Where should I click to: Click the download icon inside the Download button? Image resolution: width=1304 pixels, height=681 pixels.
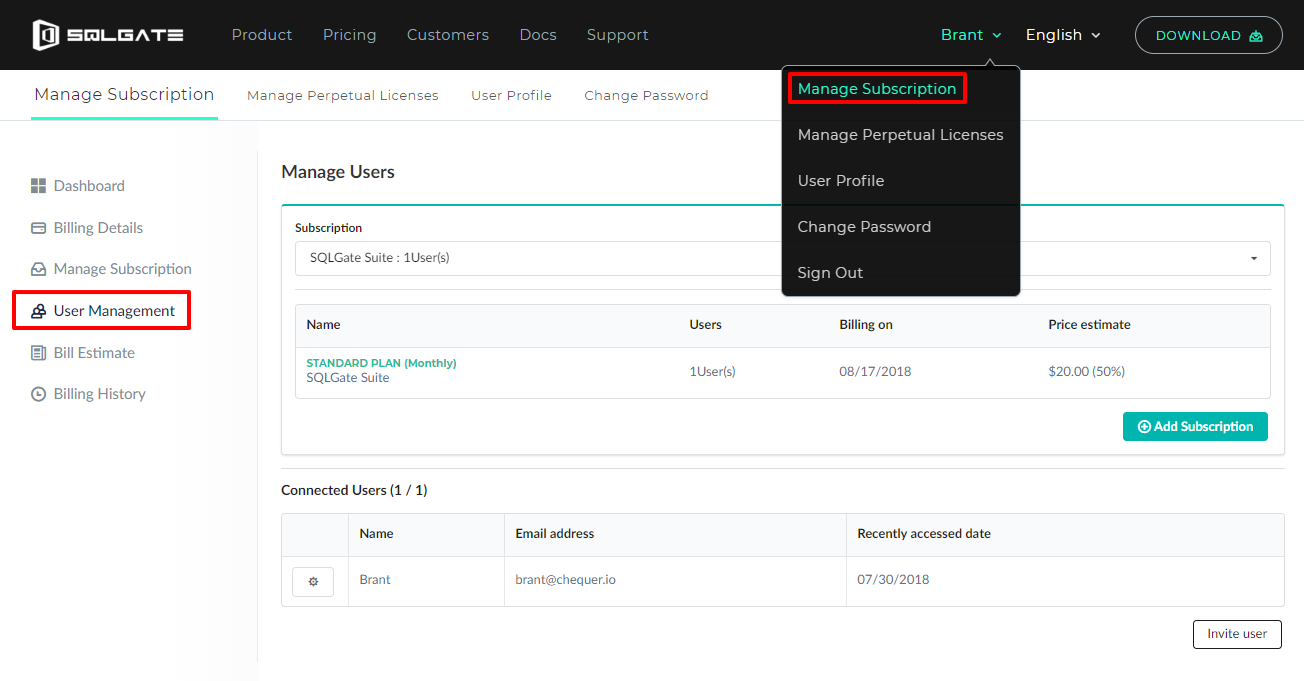point(1256,36)
